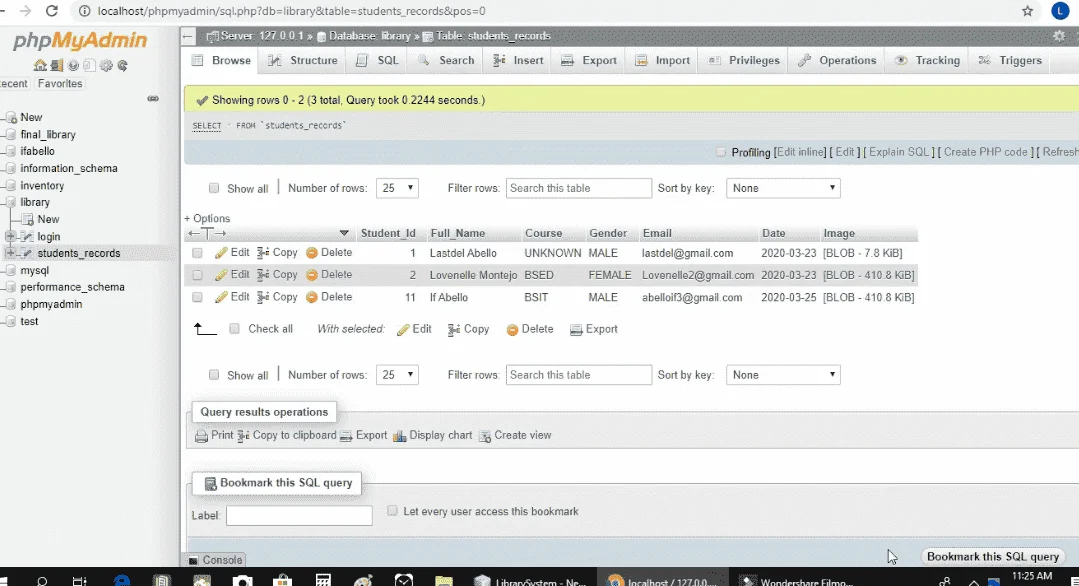The height and width of the screenshot is (586, 1079).
Task: Click Explain SQL link
Action: pyautogui.click(x=899, y=152)
